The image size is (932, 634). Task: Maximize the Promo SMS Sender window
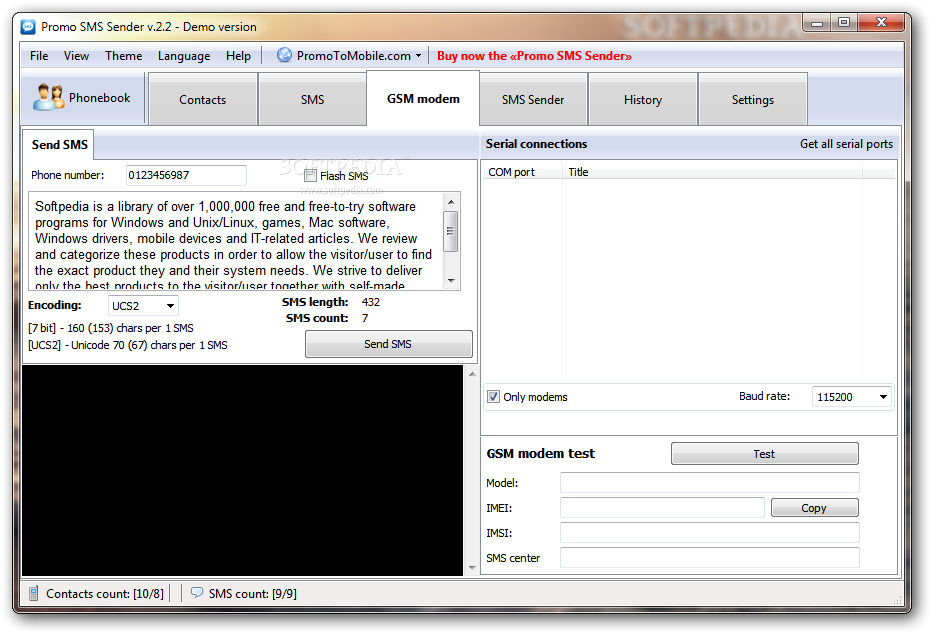(843, 23)
